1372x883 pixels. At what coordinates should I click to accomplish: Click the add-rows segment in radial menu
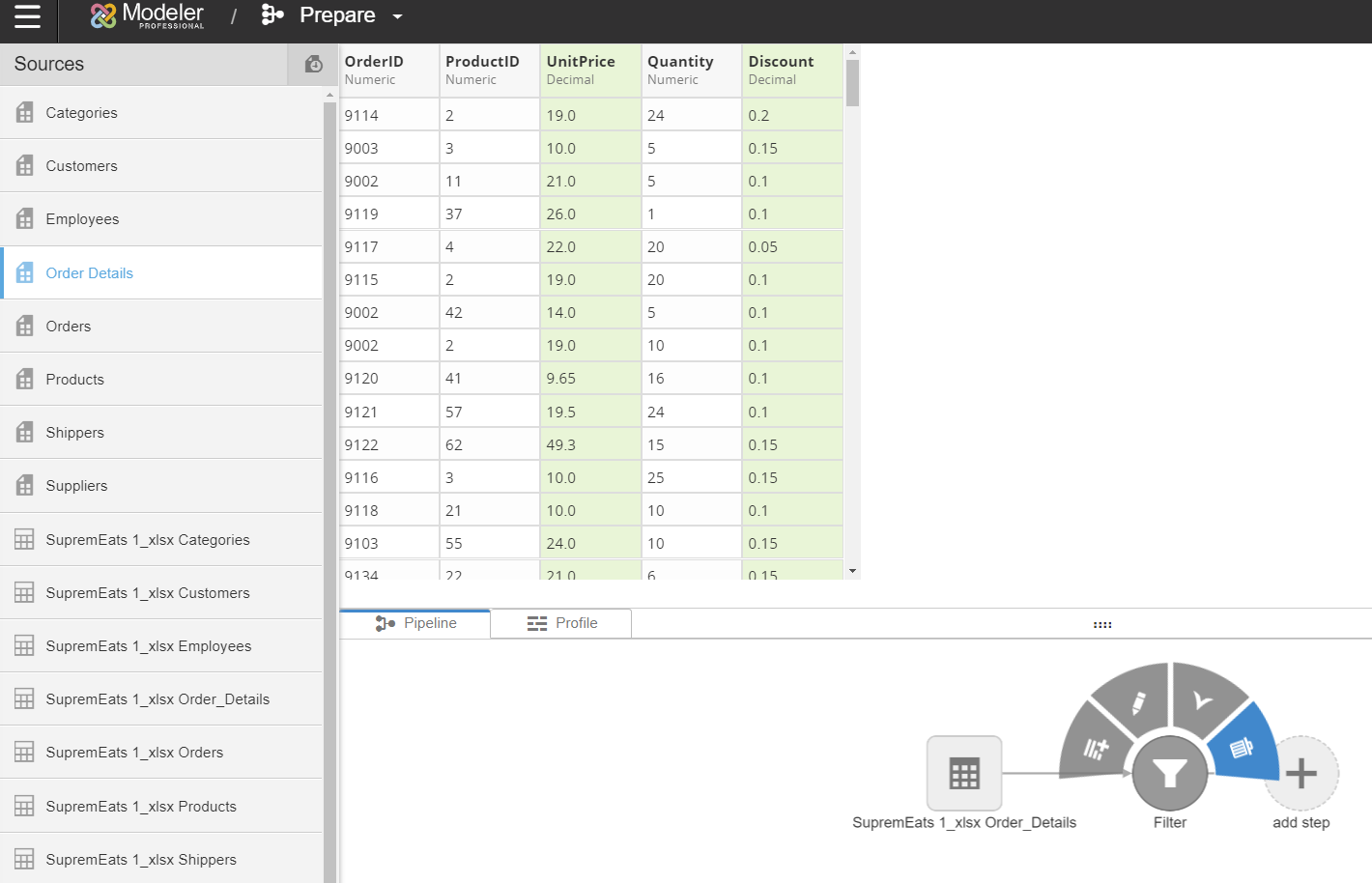pos(1095,749)
